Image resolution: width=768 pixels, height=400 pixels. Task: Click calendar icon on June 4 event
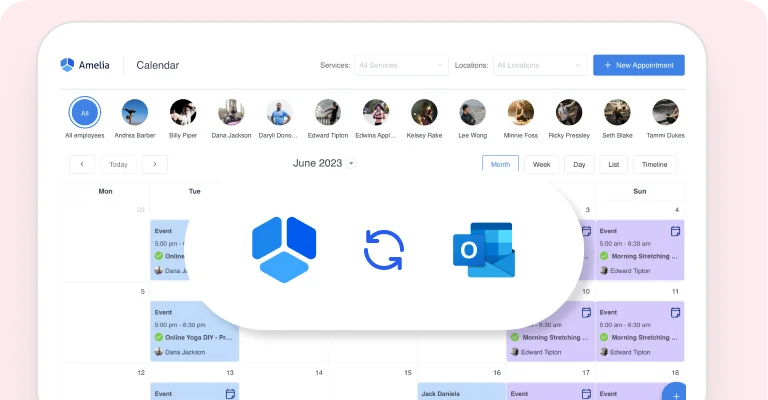point(675,231)
